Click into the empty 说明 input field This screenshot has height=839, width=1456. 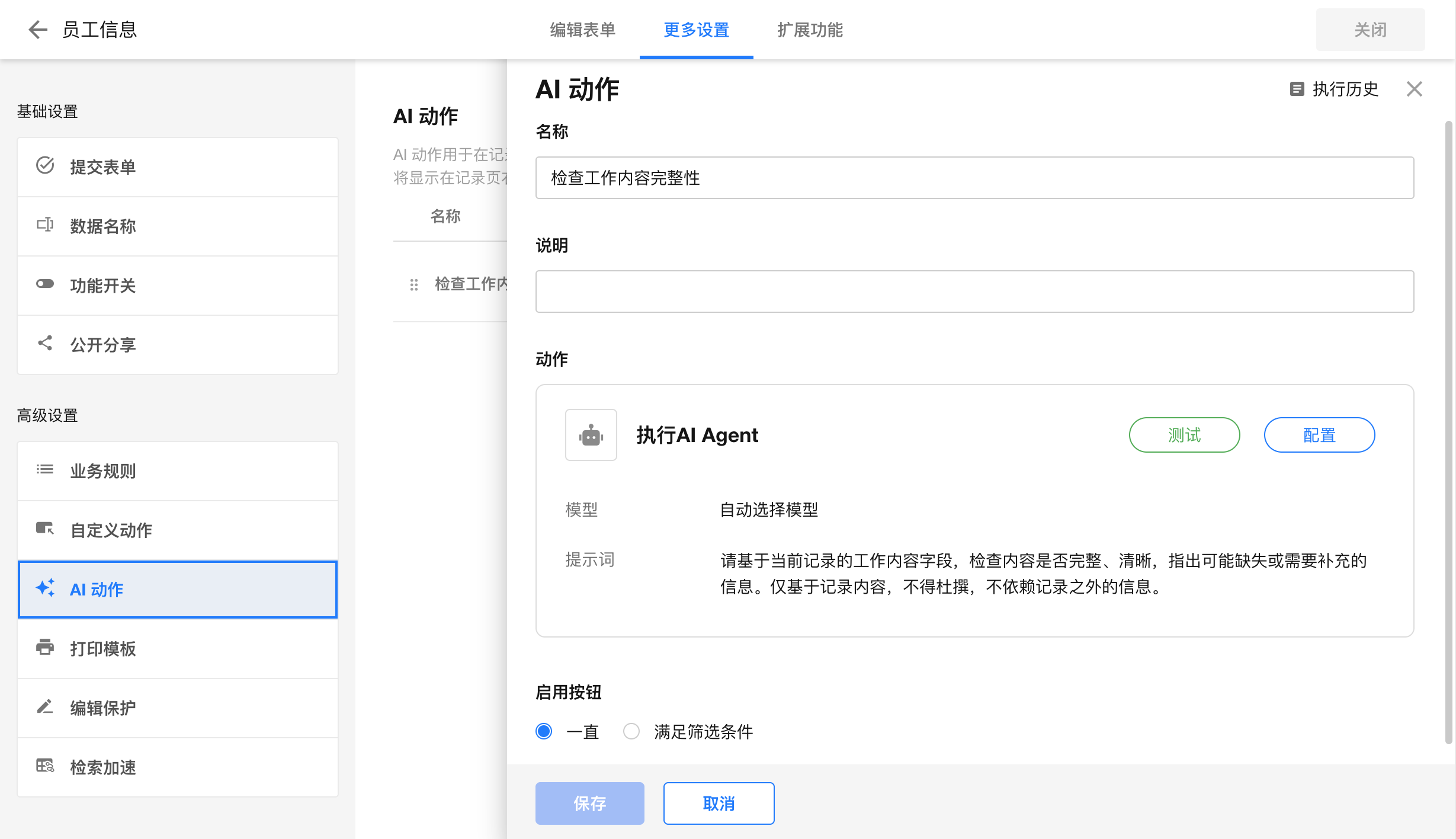[974, 292]
